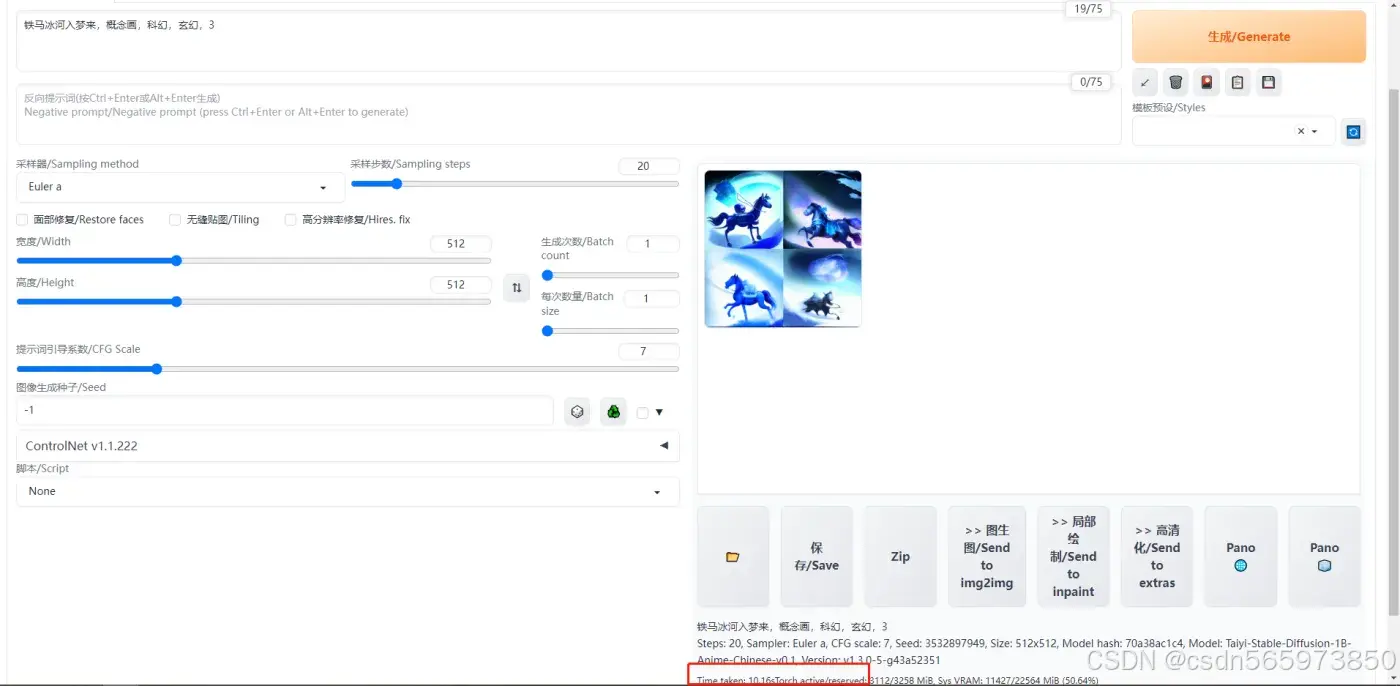The image size is (1400, 686).
Task: Open the extra networks picture-card icon
Action: [1207, 82]
